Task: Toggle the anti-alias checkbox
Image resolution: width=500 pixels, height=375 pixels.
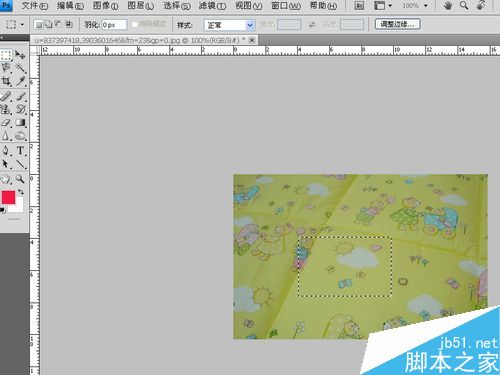Action: (135, 25)
